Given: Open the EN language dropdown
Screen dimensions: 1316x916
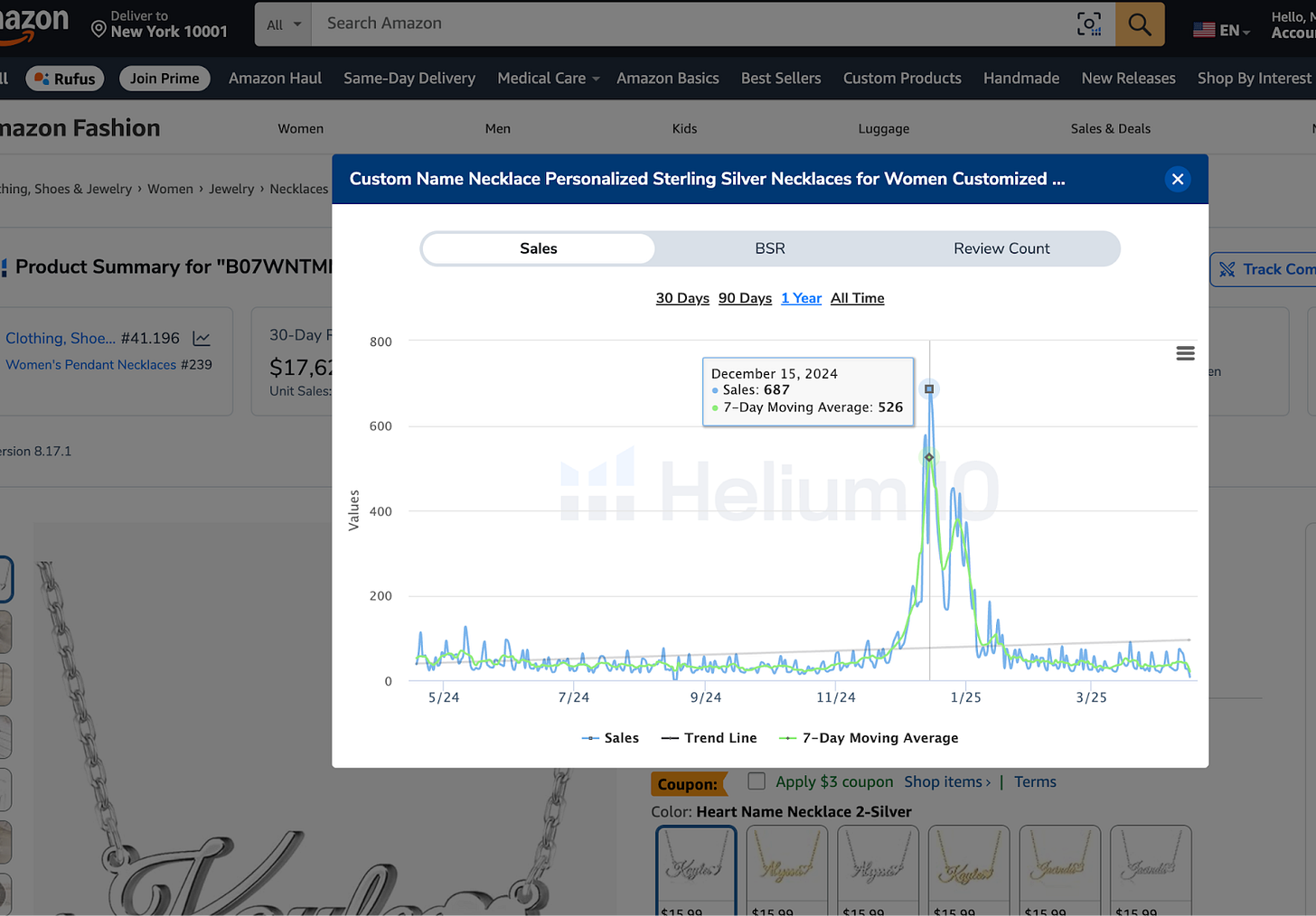Looking at the screenshot, I should pyautogui.click(x=1235, y=31).
